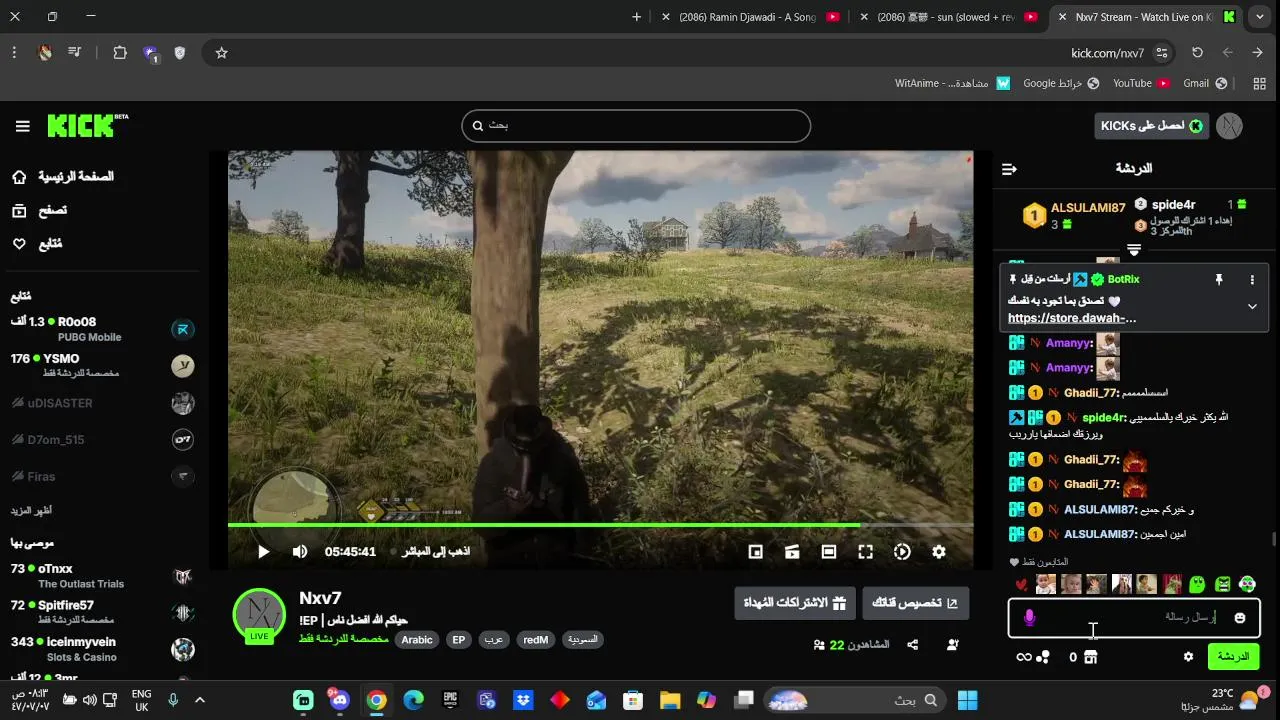Image resolution: width=1280 pixels, height=720 pixels.
Task: Insert the red heart emote
Action: coord(1021,584)
